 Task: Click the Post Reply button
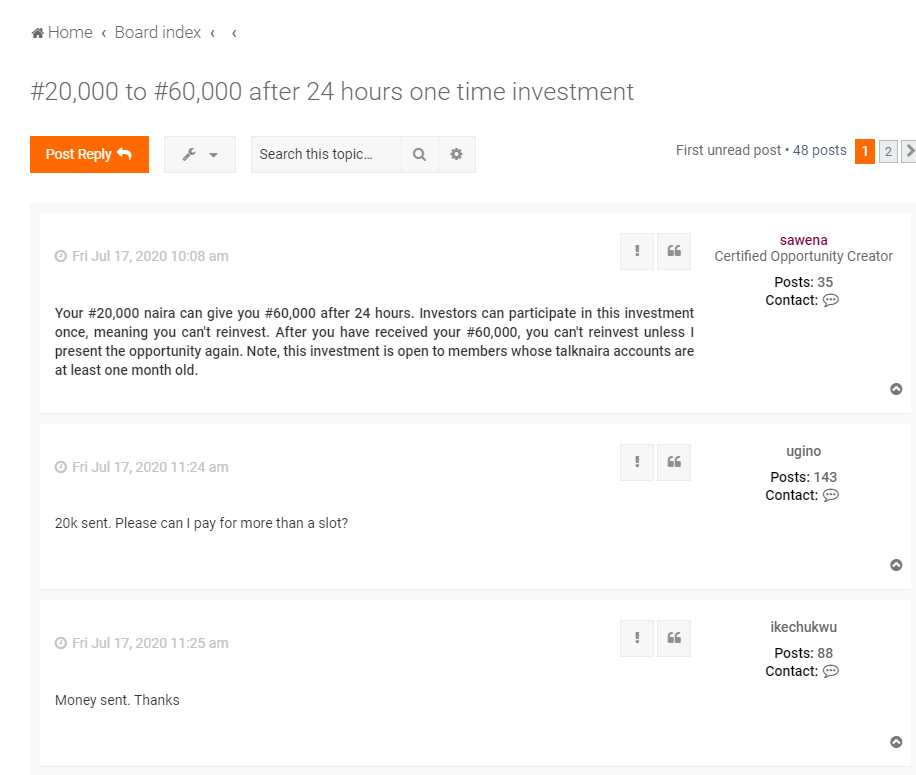[89, 154]
